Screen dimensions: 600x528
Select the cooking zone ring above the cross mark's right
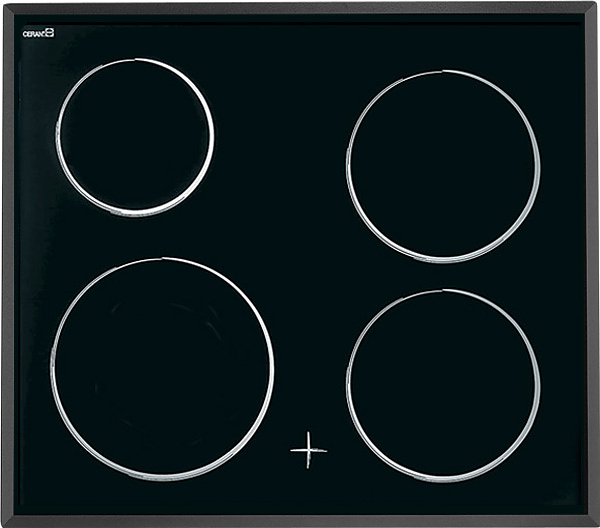(x=443, y=166)
